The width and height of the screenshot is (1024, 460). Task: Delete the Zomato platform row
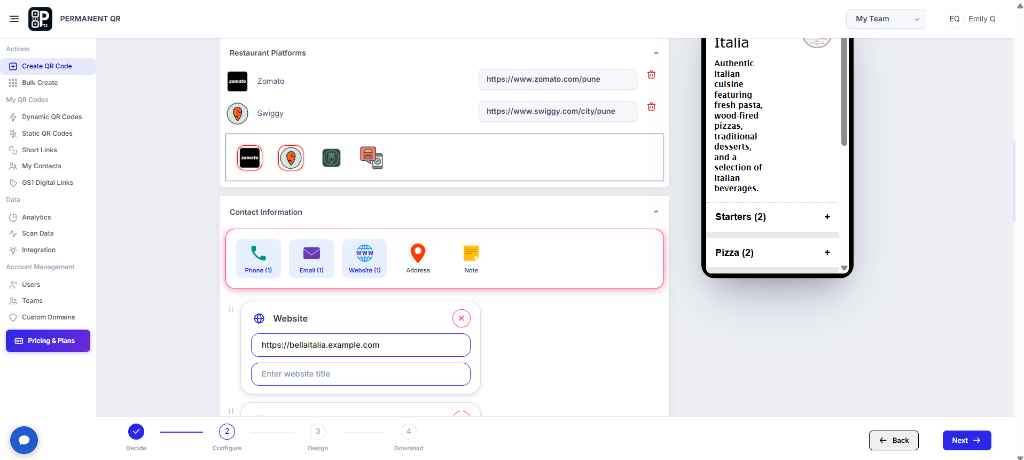coord(651,74)
